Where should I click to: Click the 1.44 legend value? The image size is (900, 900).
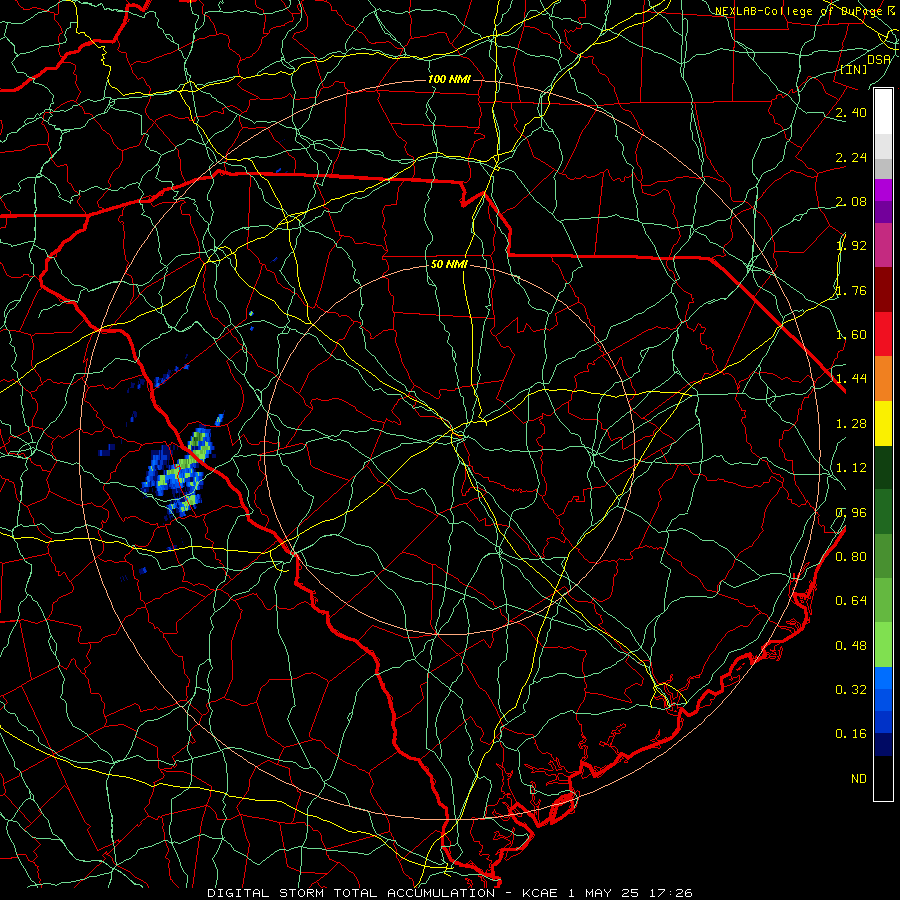[x=851, y=379]
